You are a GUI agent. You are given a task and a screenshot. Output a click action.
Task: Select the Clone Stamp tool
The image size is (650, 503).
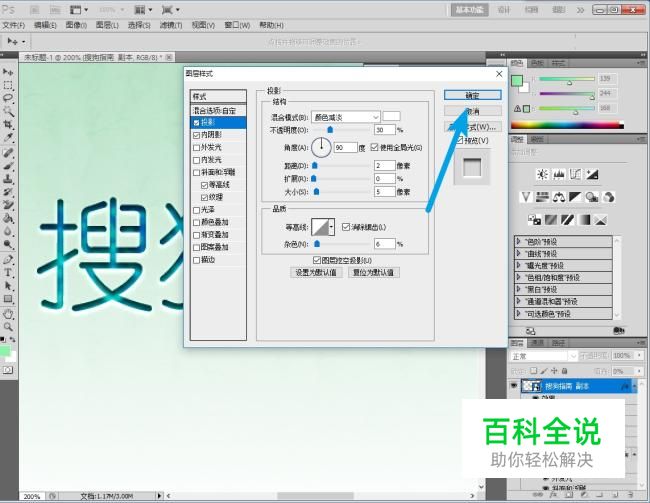coord(8,179)
